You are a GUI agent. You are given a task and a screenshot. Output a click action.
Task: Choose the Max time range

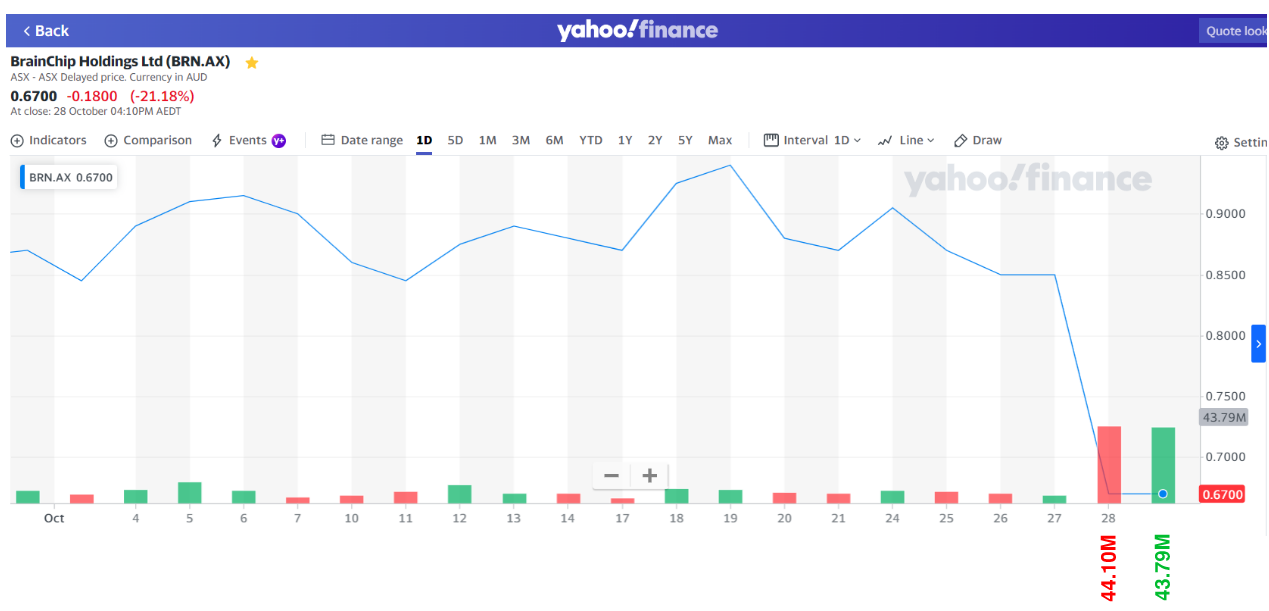click(720, 141)
